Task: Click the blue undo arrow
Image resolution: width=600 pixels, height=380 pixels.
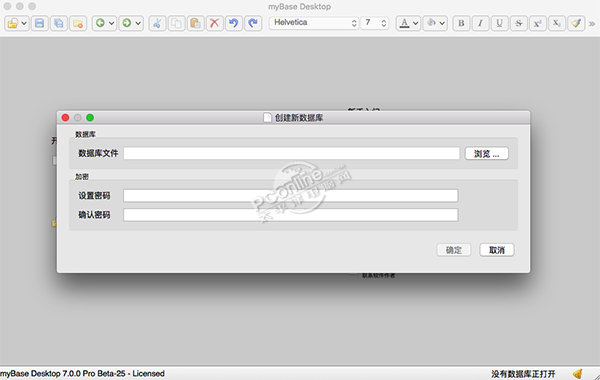Action: pyautogui.click(x=234, y=23)
